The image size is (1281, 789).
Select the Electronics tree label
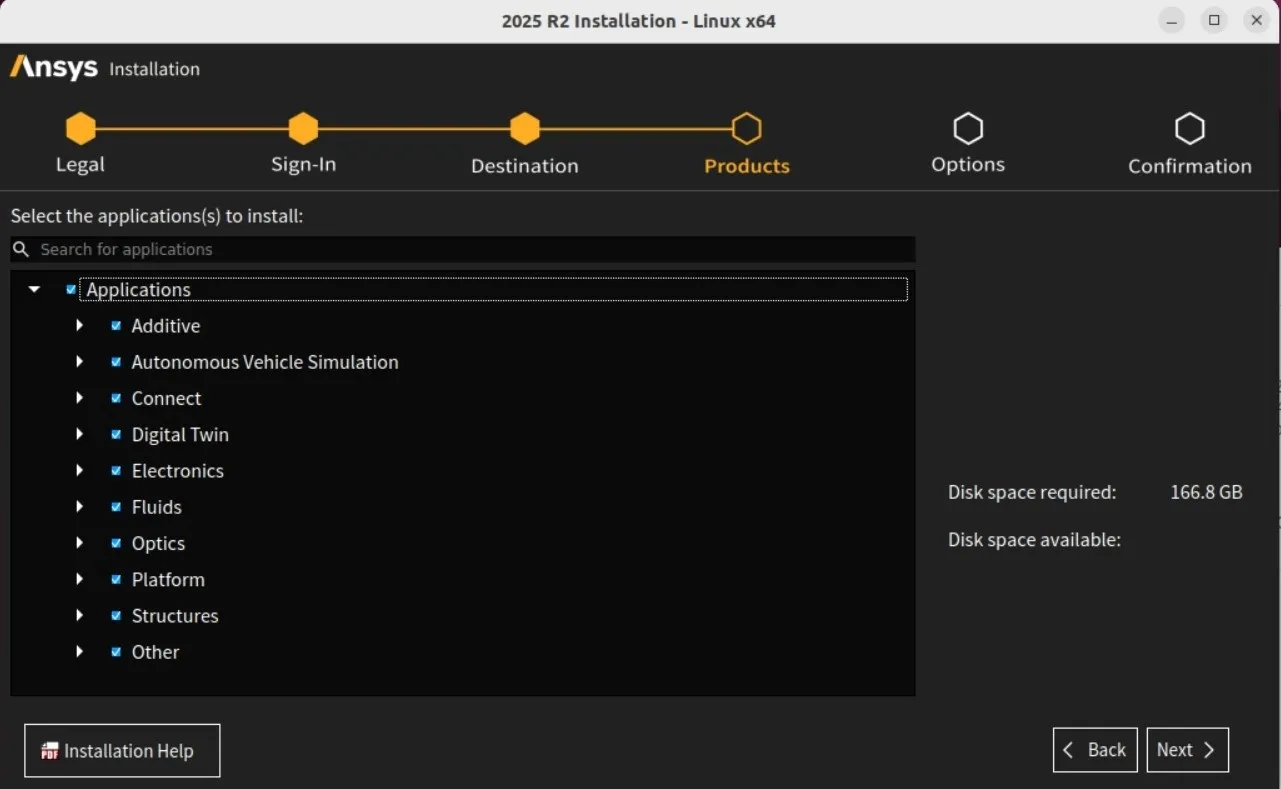coord(178,471)
